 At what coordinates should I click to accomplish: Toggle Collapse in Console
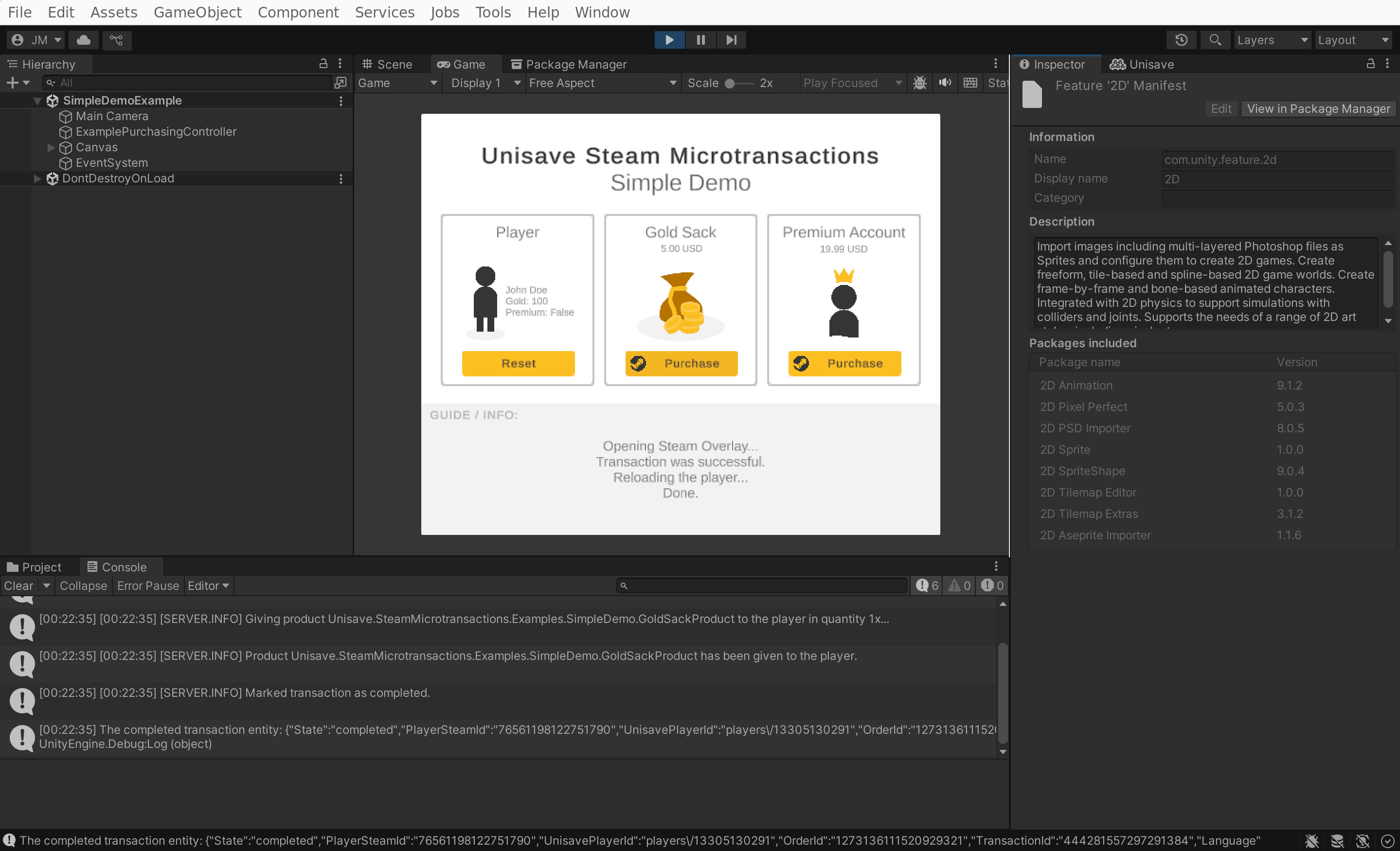(x=84, y=585)
